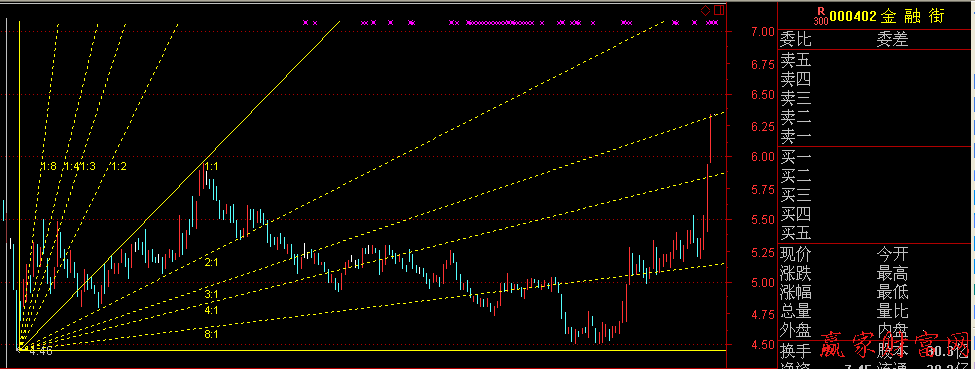Select the 2:1 Gann line label
Viewport: 975px width, 369px height.
pos(211,263)
